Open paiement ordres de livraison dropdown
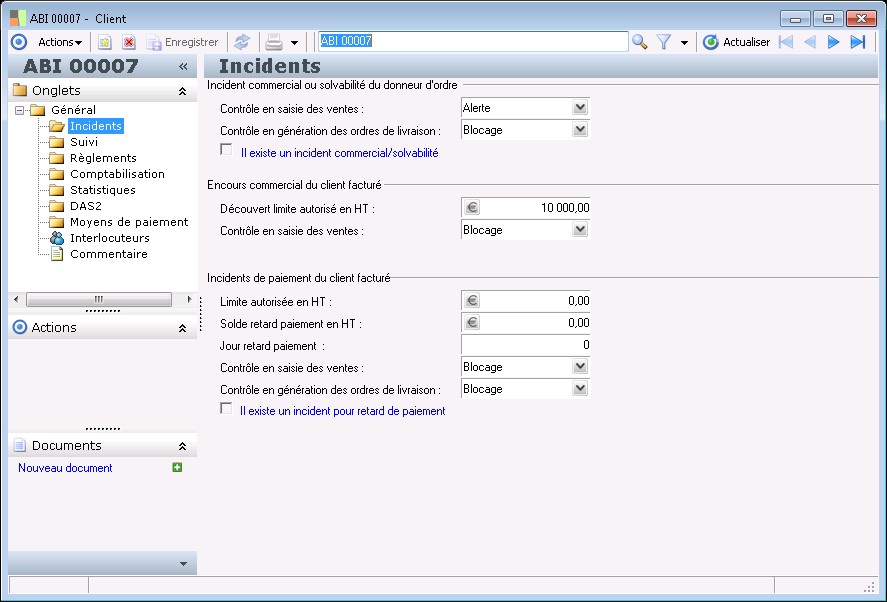The width and height of the screenshot is (887, 602). pos(580,389)
